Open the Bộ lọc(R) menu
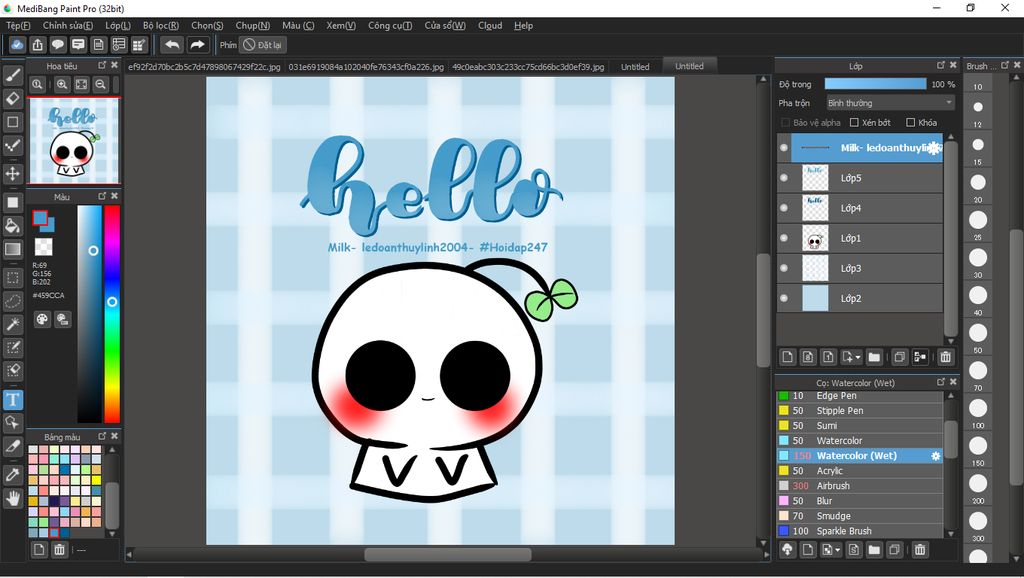This screenshot has height=578, width=1024. click(161, 25)
